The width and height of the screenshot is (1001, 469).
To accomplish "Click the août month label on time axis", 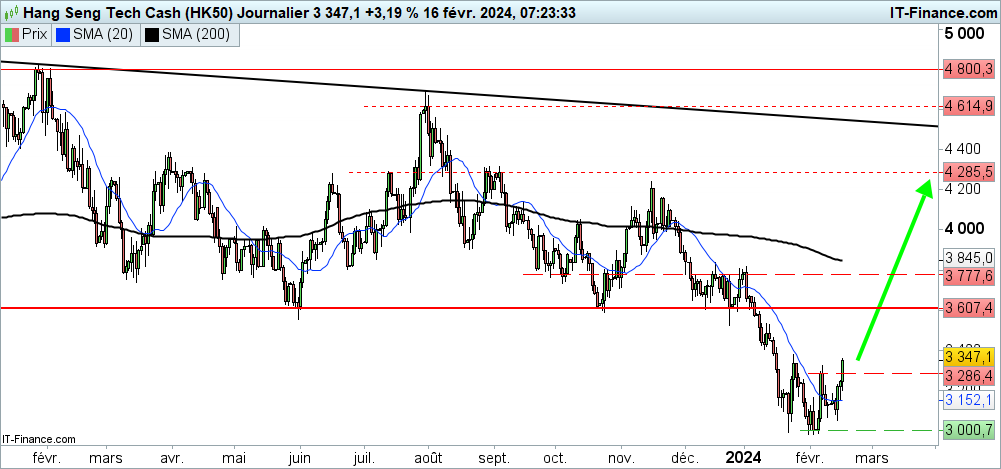I will [x=430, y=456].
